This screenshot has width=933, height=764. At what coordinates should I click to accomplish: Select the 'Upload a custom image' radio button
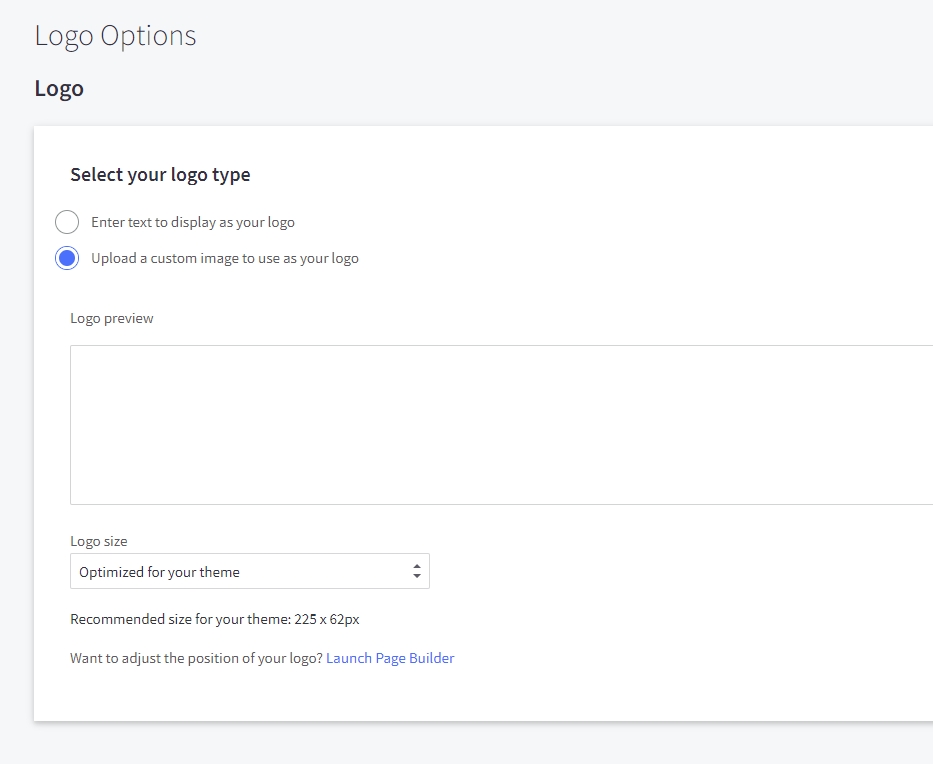click(x=67, y=258)
